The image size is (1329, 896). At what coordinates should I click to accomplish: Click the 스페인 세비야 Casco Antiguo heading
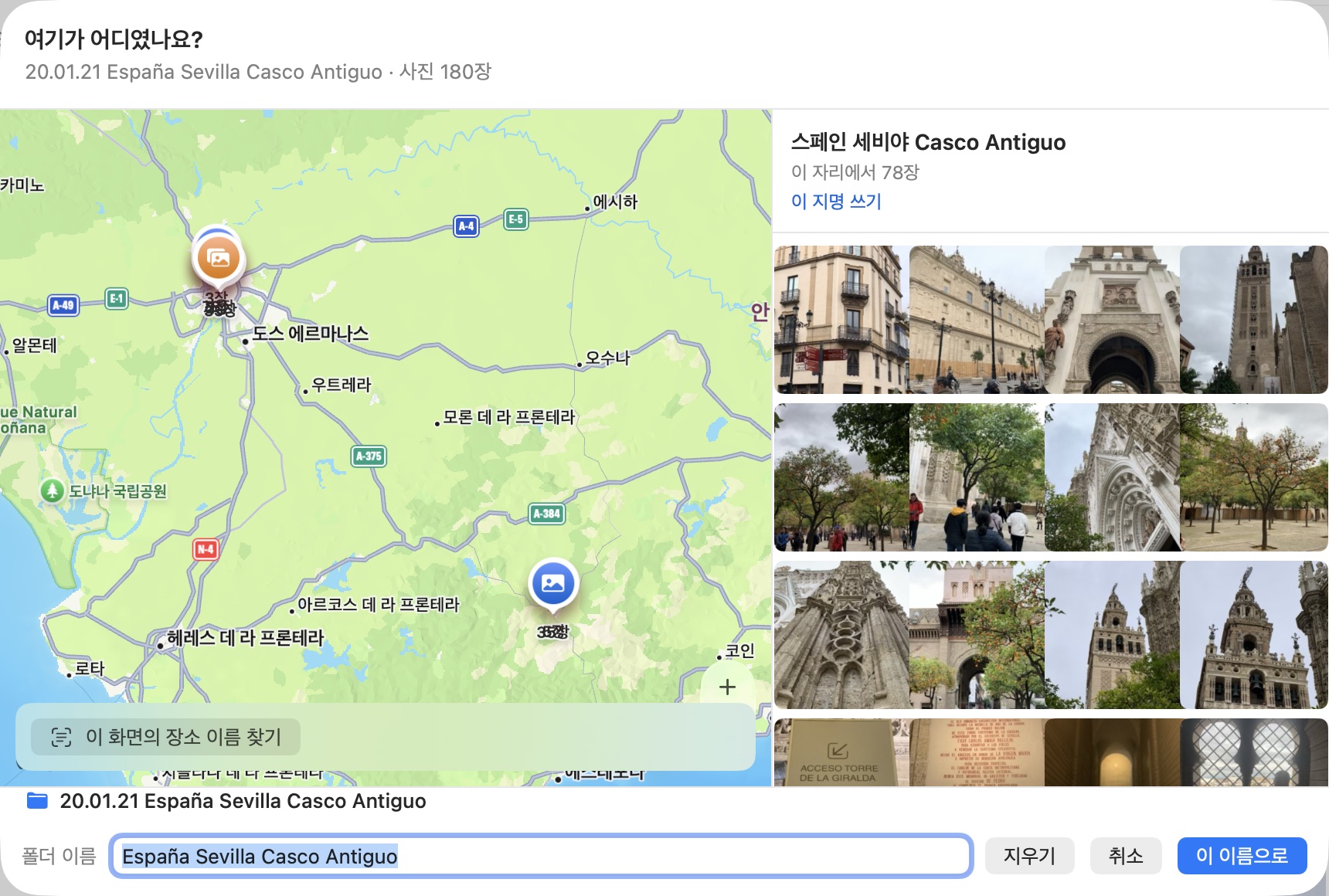coord(928,142)
